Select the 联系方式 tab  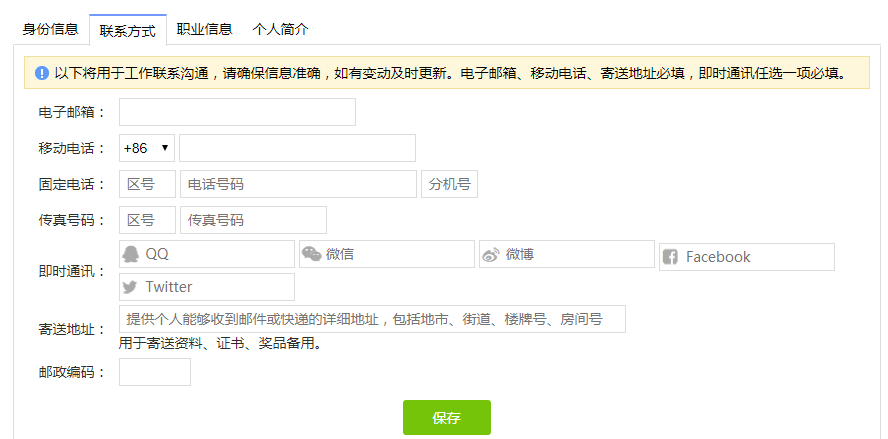point(127,30)
